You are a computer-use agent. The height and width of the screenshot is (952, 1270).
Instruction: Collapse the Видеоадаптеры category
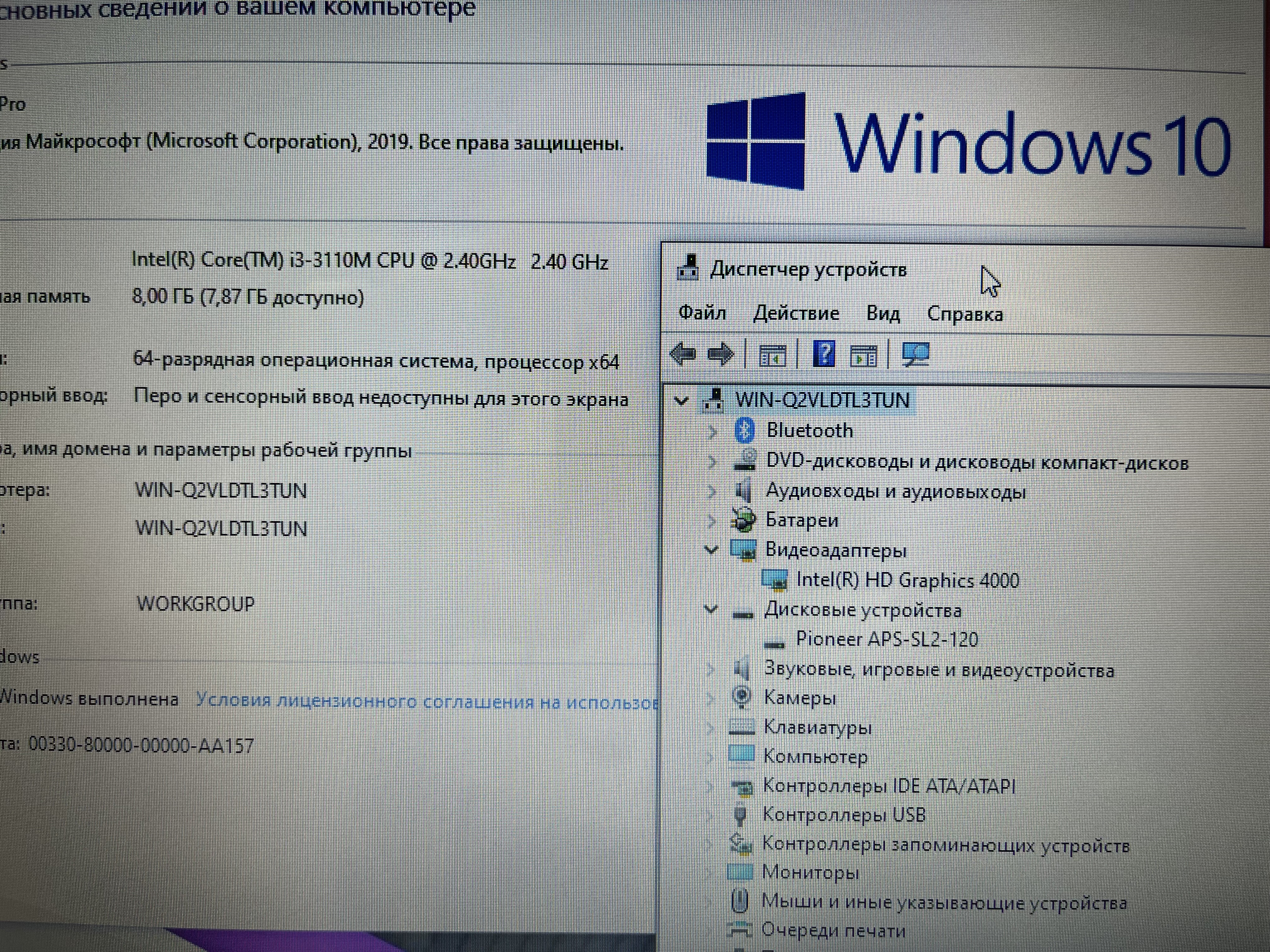click(711, 550)
